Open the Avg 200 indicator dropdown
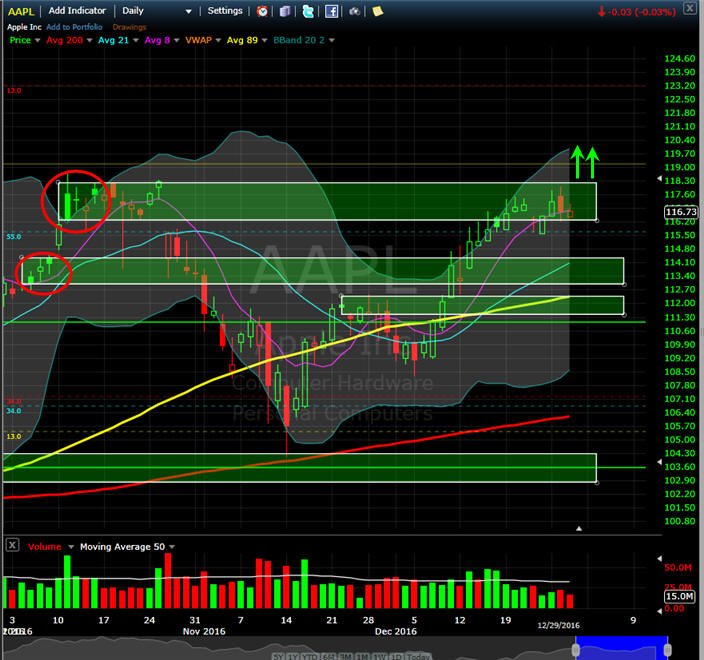Image resolution: width=704 pixels, height=660 pixels. [x=89, y=40]
